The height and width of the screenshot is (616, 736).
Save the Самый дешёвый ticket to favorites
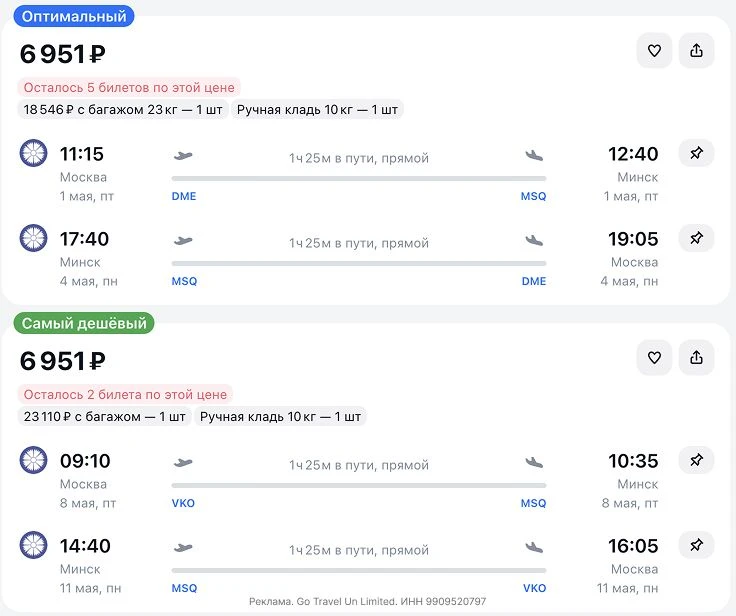click(654, 357)
